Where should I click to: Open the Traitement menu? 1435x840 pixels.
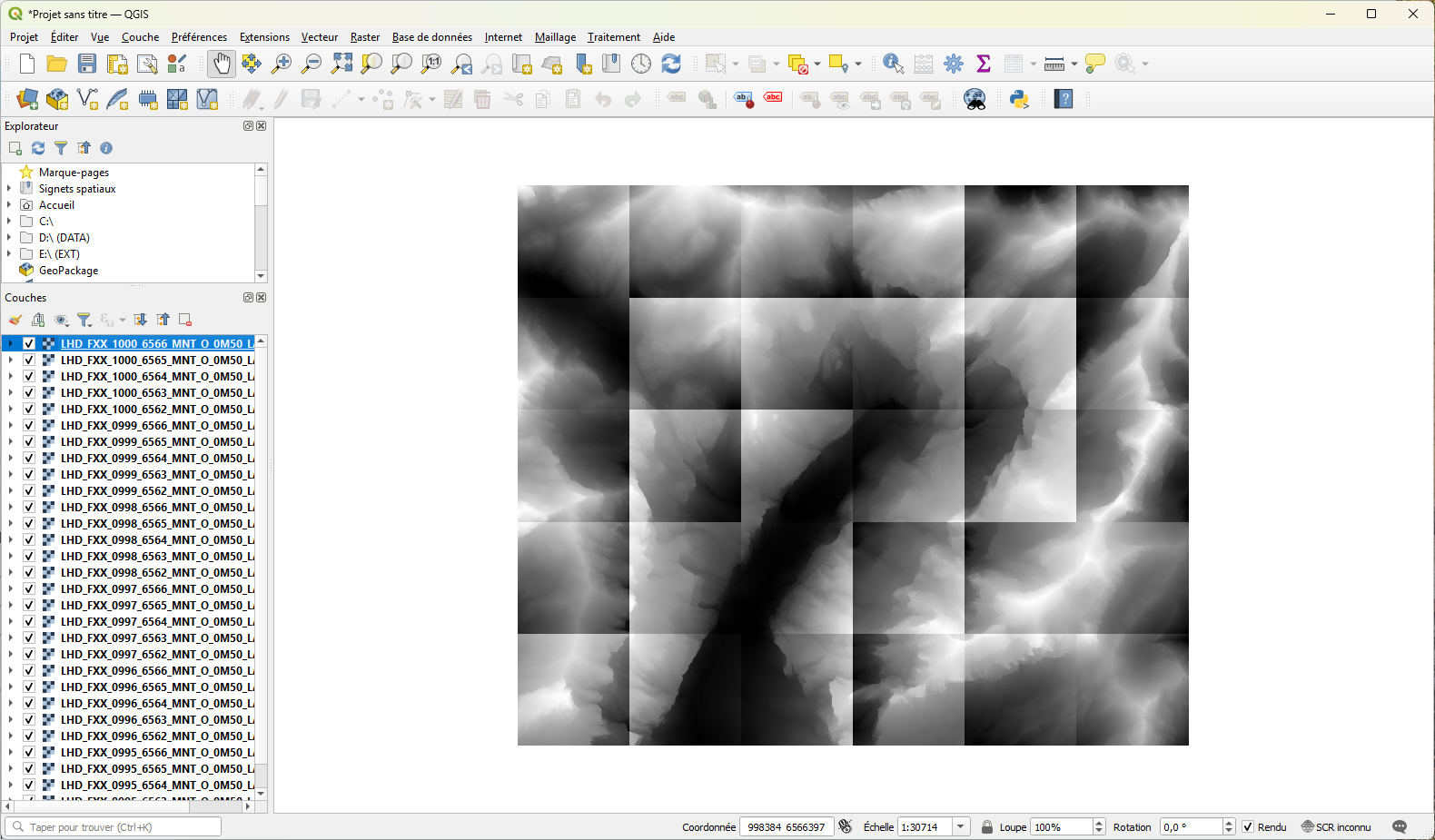point(613,37)
